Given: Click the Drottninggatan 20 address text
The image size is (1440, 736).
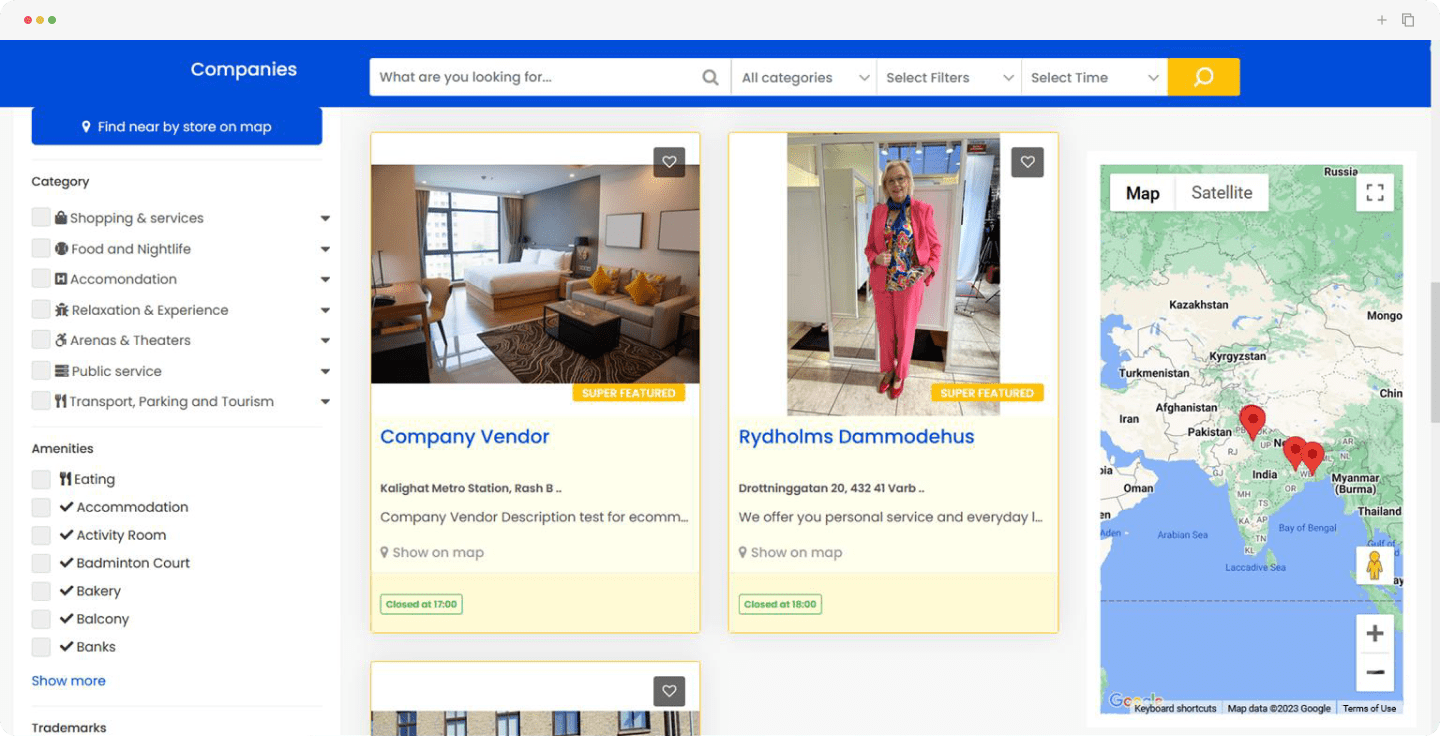Looking at the screenshot, I should point(831,488).
